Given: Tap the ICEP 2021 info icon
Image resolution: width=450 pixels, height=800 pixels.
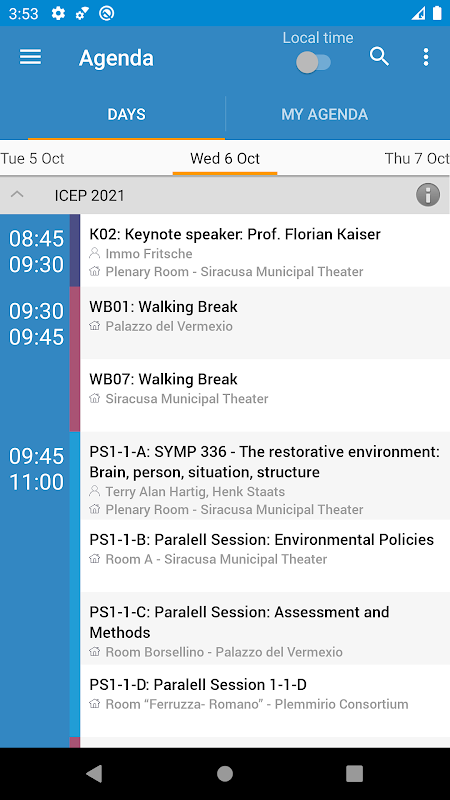Looking at the screenshot, I should tap(428, 195).
